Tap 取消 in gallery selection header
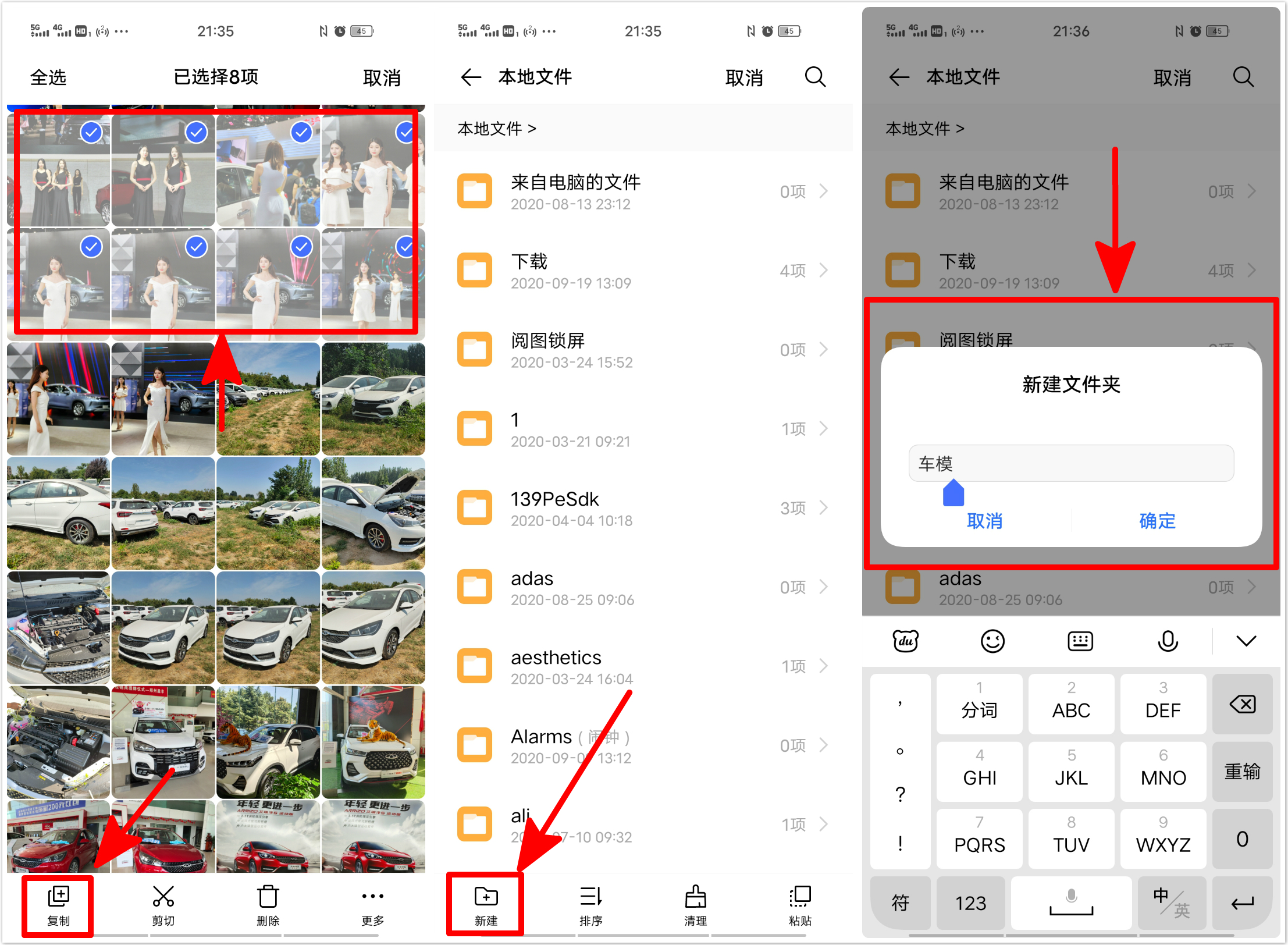 coord(382,77)
